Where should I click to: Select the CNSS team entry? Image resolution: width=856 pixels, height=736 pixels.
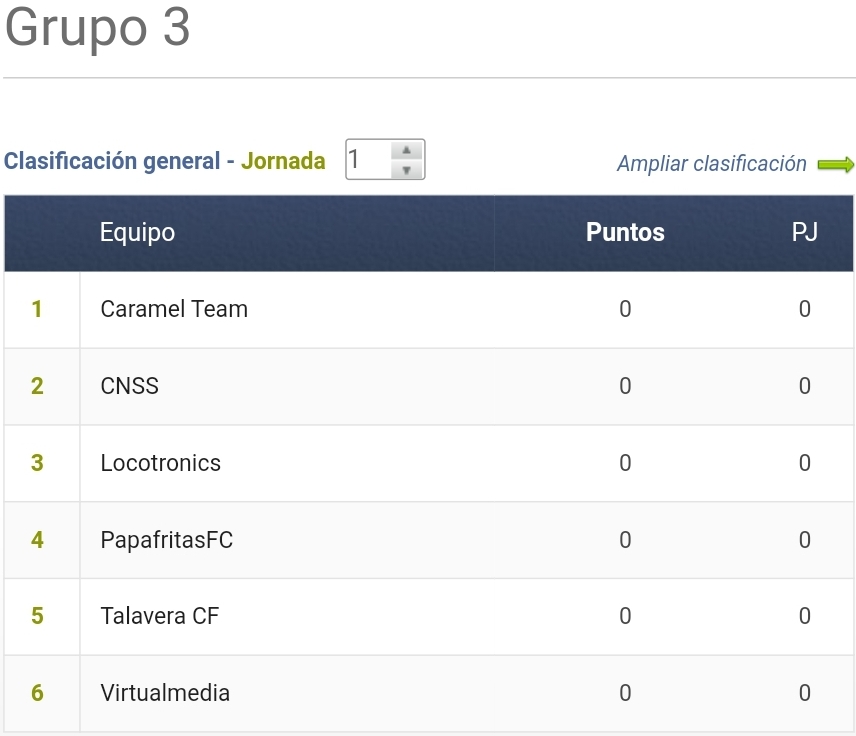(x=130, y=387)
